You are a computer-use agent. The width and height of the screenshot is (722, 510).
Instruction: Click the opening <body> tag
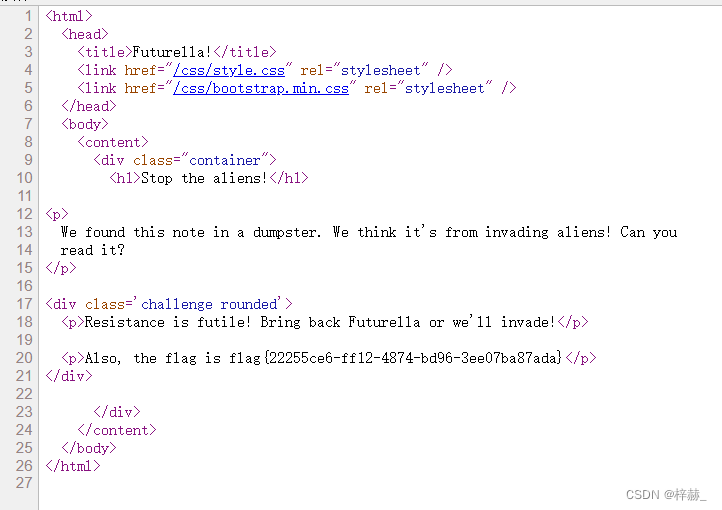click(85, 124)
